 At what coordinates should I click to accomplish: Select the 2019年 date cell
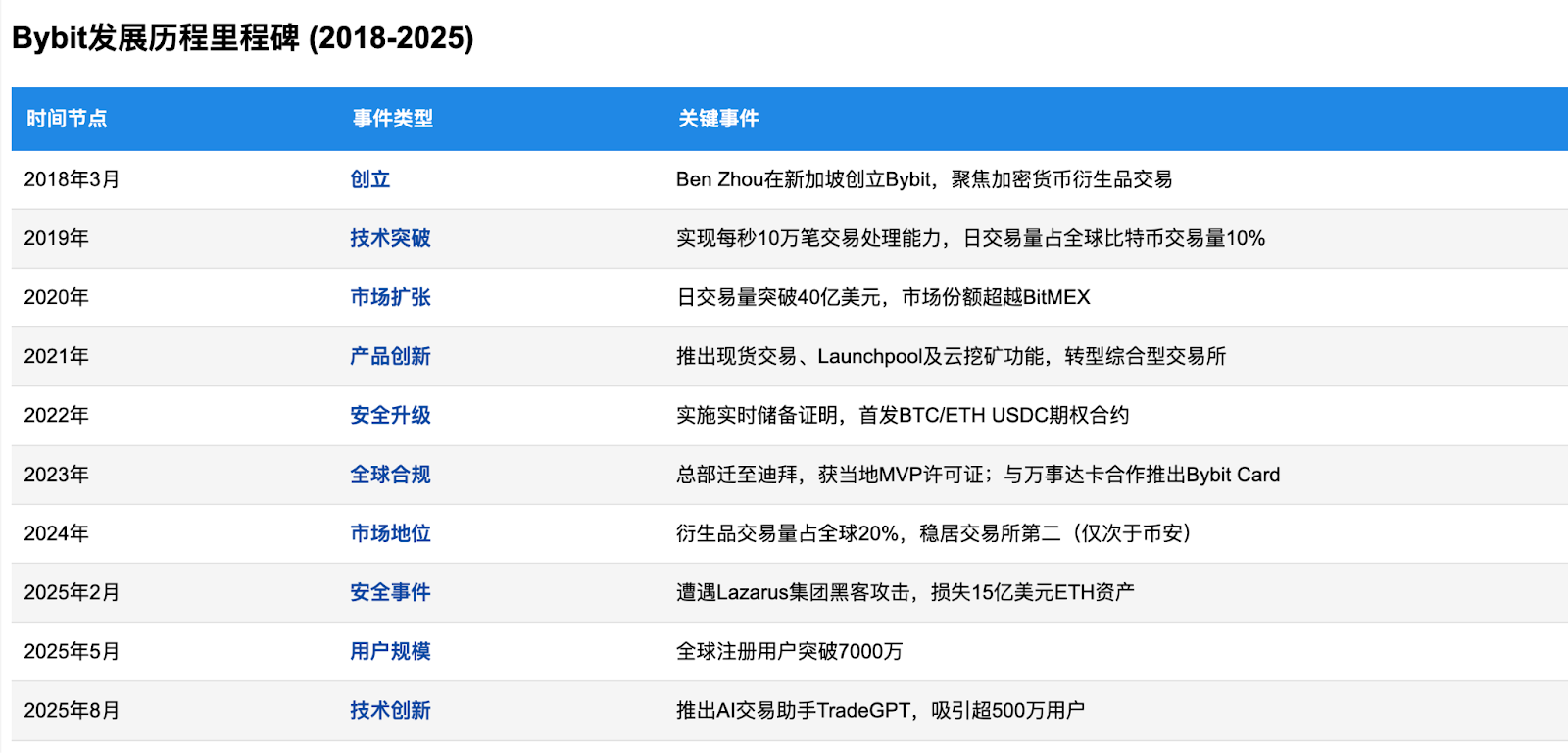[56, 238]
